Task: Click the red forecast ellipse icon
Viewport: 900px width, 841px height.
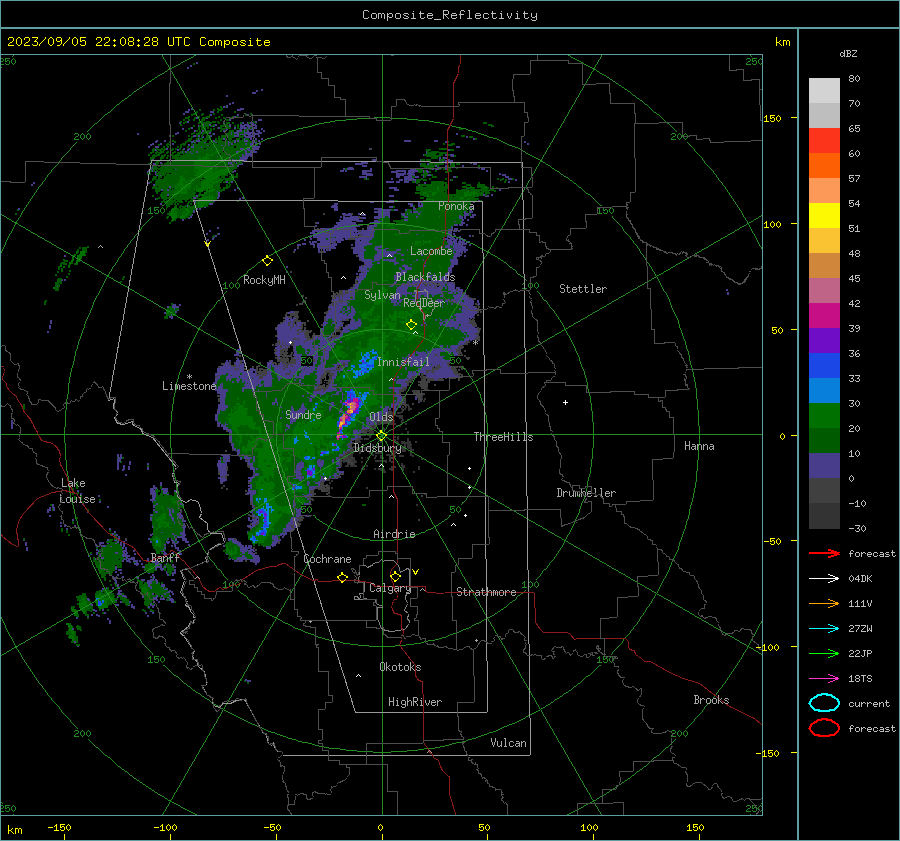Action: (x=824, y=728)
